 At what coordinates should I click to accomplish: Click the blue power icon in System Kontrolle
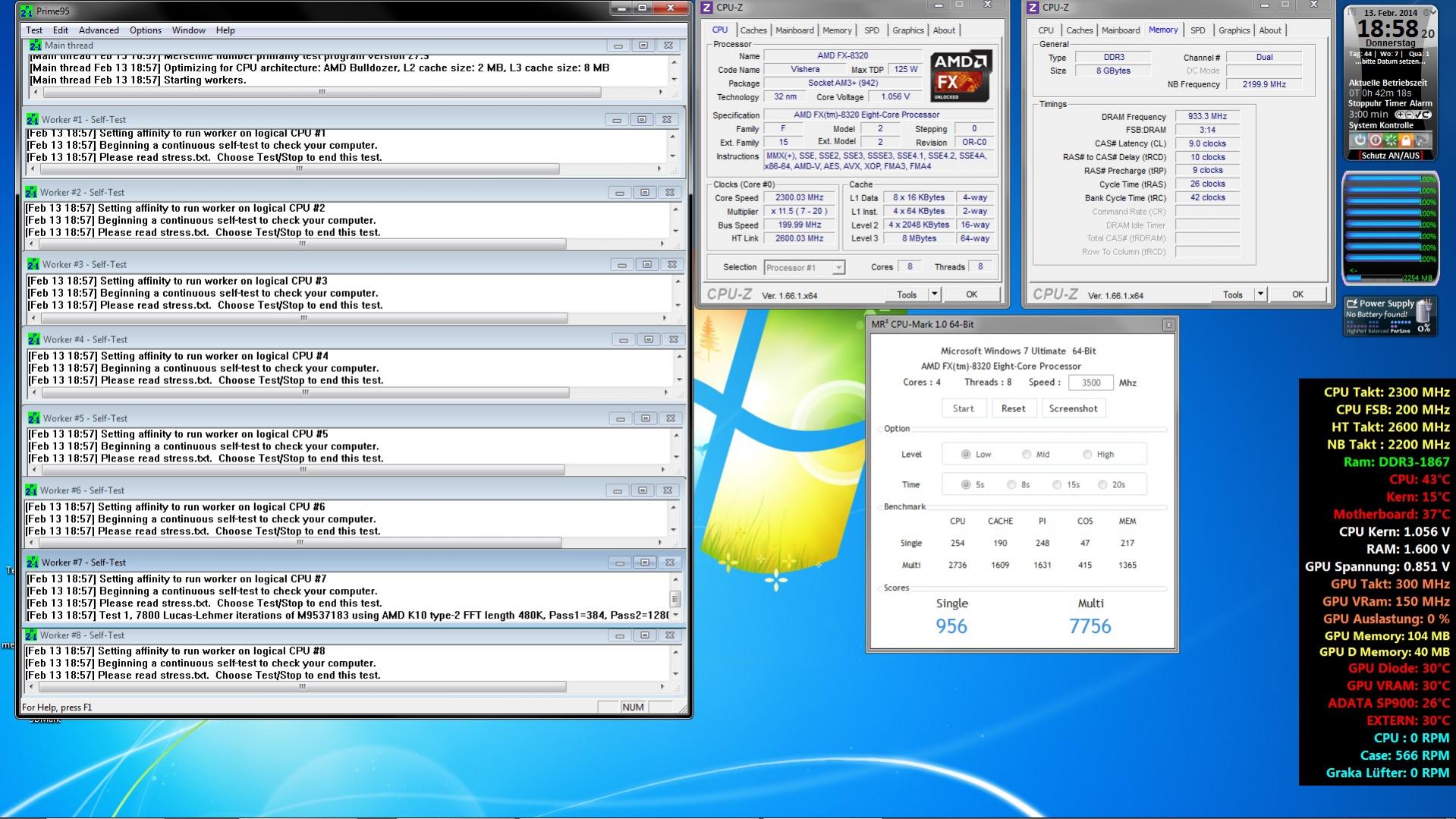(1360, 140)
